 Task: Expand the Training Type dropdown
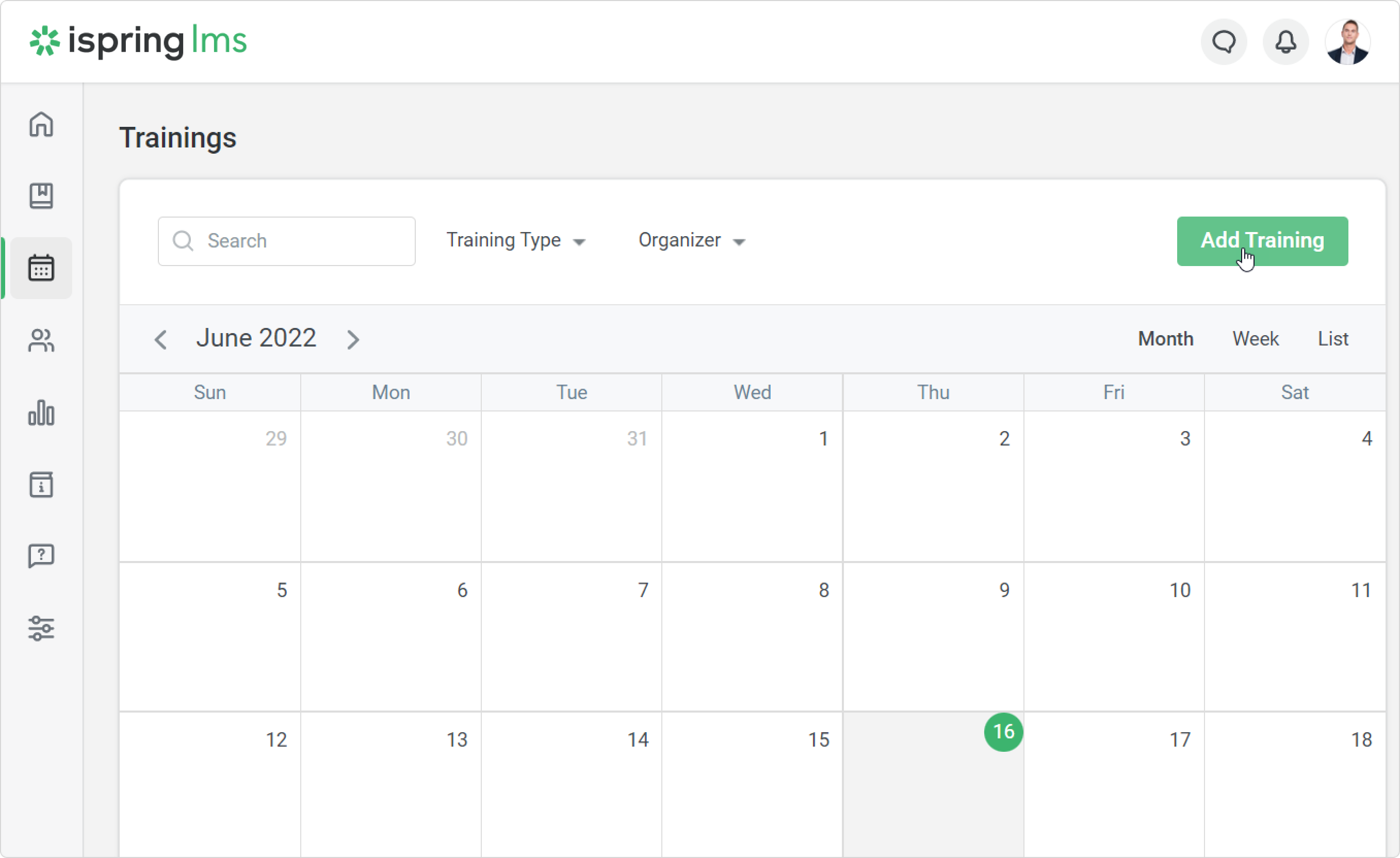pos(515,241)
